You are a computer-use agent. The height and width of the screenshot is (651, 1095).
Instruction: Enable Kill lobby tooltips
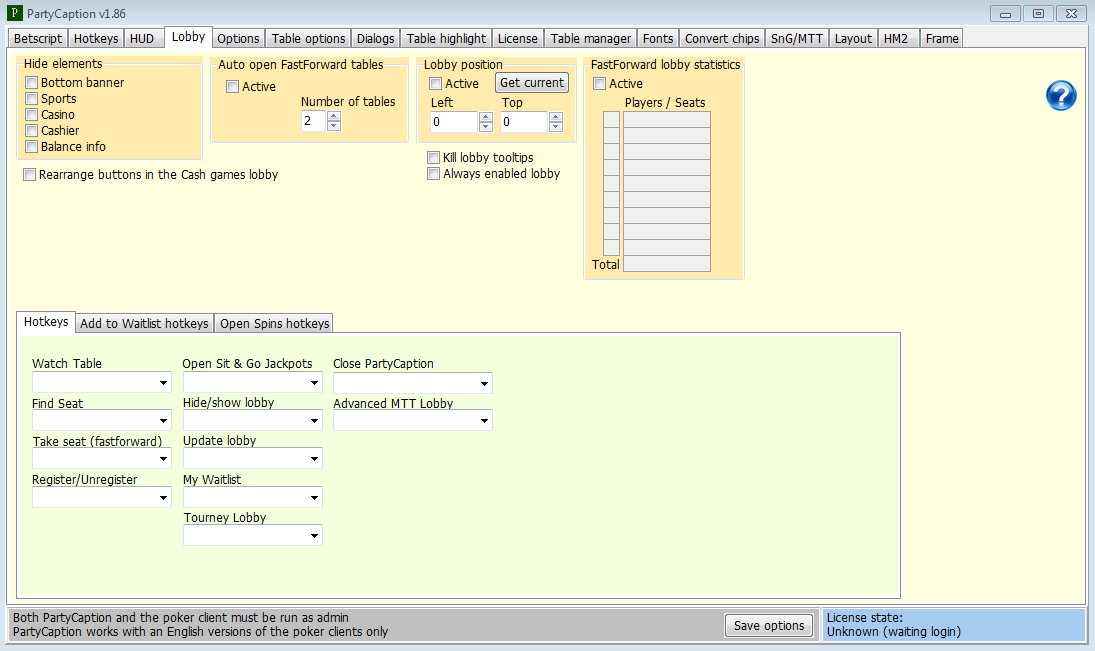click(x=434, y=158)
